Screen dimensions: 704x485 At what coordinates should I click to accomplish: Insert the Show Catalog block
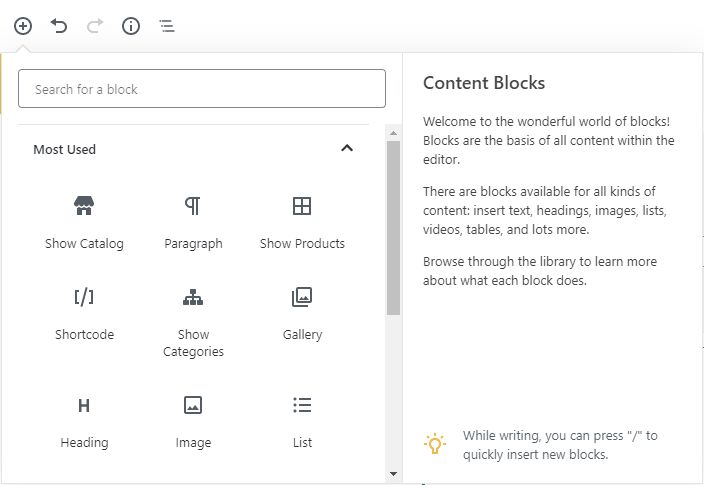[84, 222]
